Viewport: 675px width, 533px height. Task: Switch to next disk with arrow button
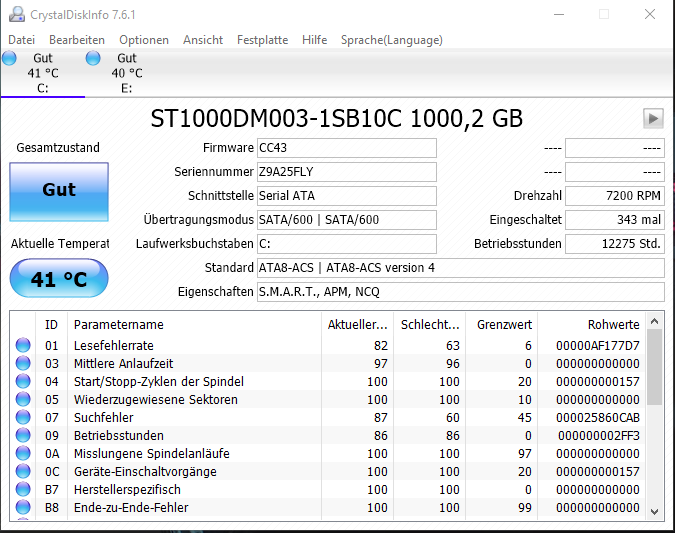click(653, 118)
